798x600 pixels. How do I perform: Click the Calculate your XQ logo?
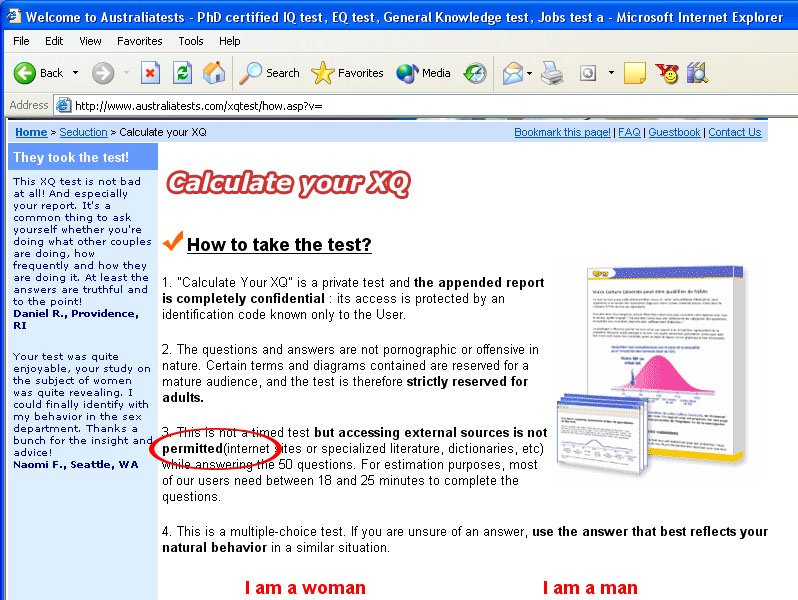(x=289, y=184)
